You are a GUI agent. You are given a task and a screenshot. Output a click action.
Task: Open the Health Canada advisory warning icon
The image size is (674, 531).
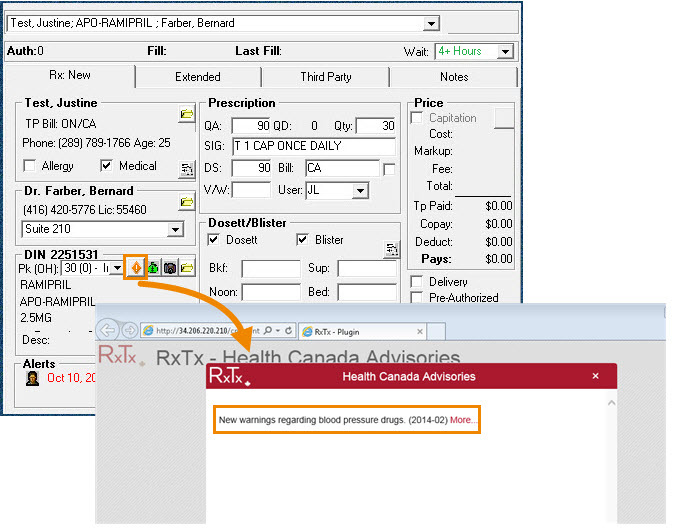[x=136, y=268]
